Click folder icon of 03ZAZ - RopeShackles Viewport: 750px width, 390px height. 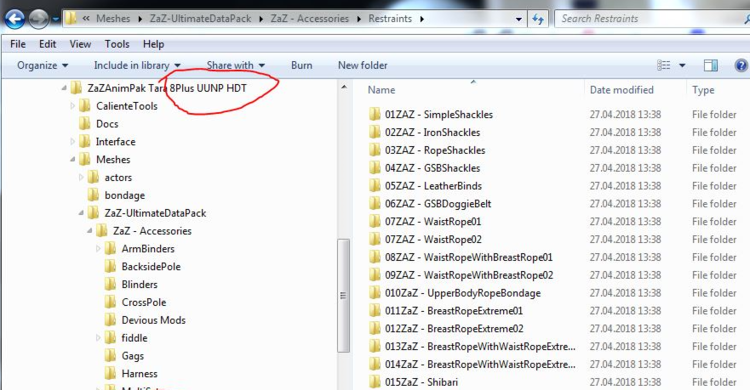point(375,150)
